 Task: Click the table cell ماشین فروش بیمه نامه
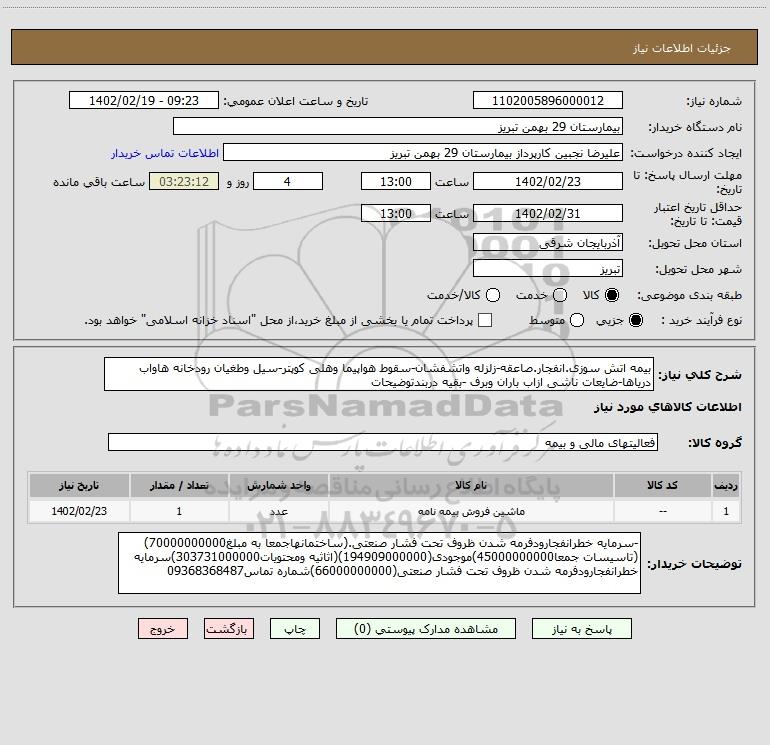(x=471, y=511)
